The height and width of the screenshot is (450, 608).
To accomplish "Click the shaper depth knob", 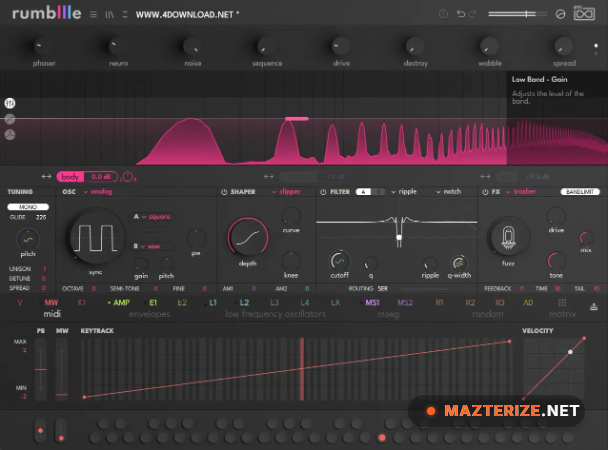I will [x=248, y=238].
